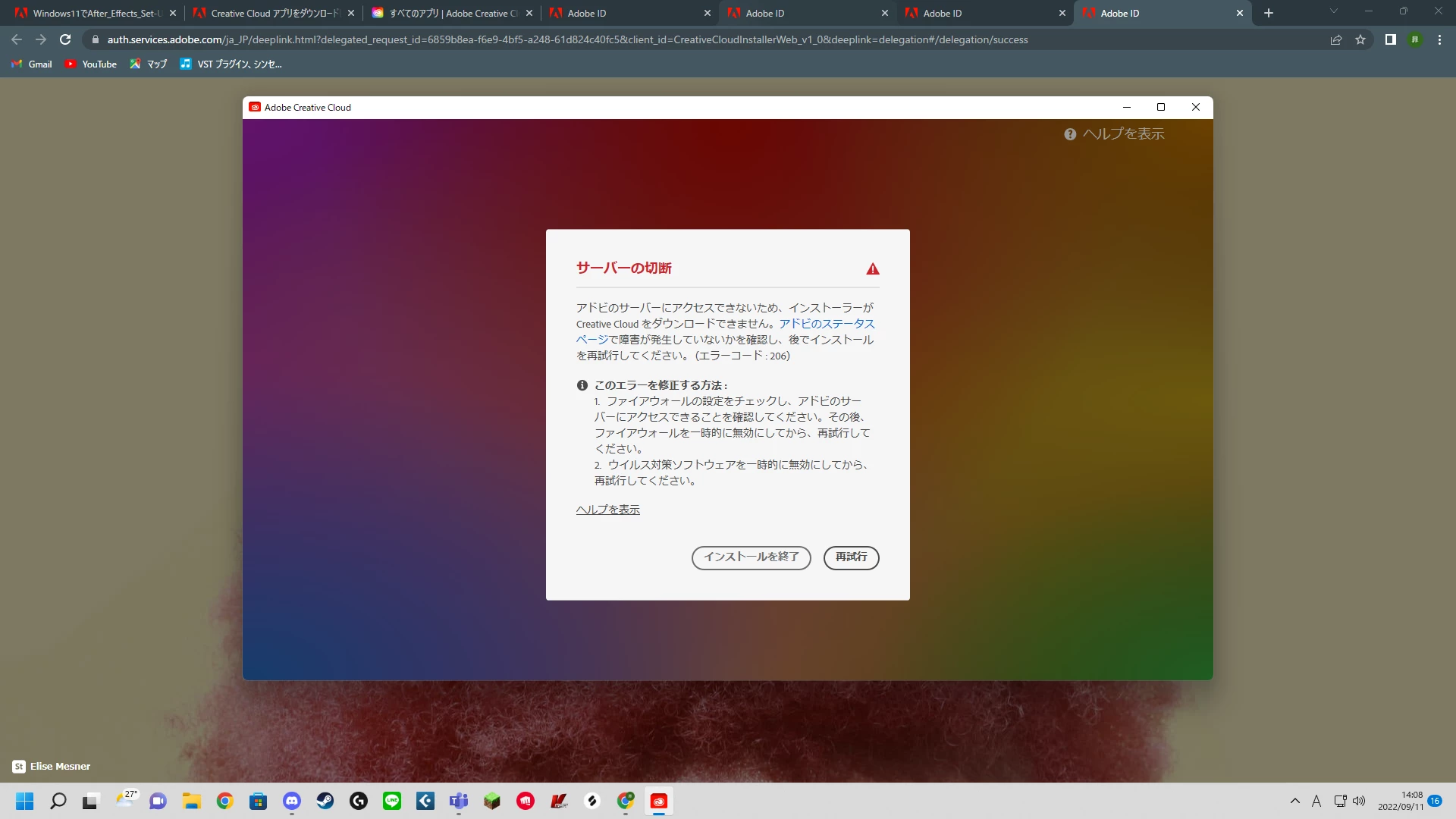This screenshot has width=1456, height=819.
Task: Click ヘルプを表示 link inside the error dialog
Action: click(x=607, y=510)
